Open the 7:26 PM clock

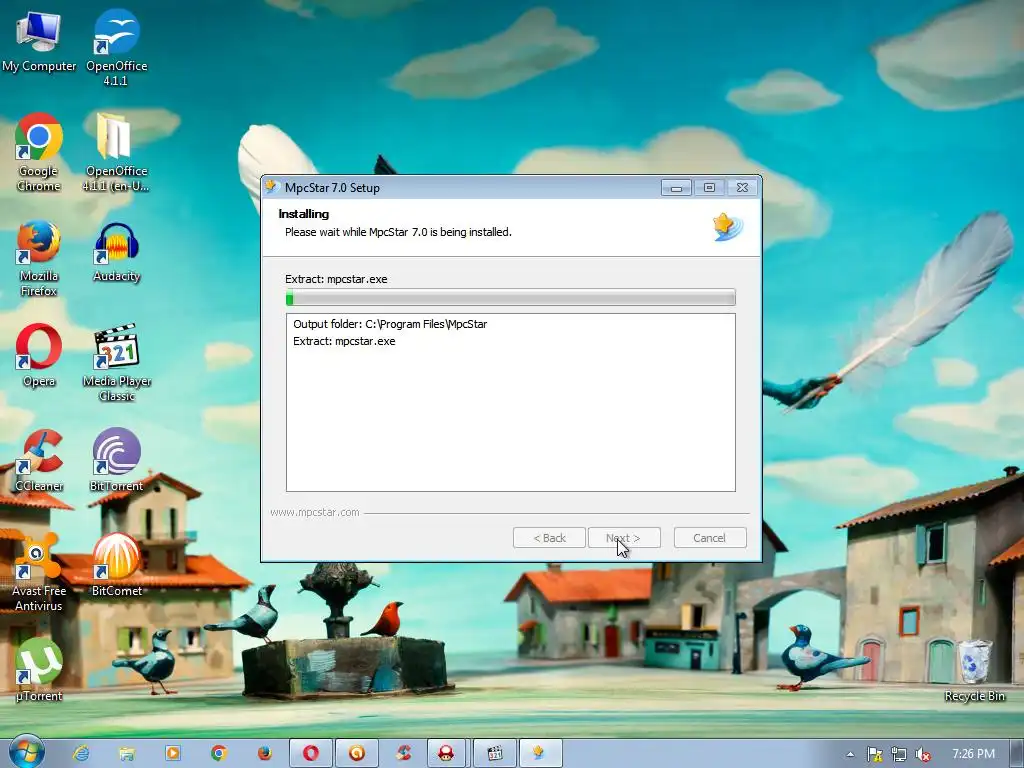973,754
